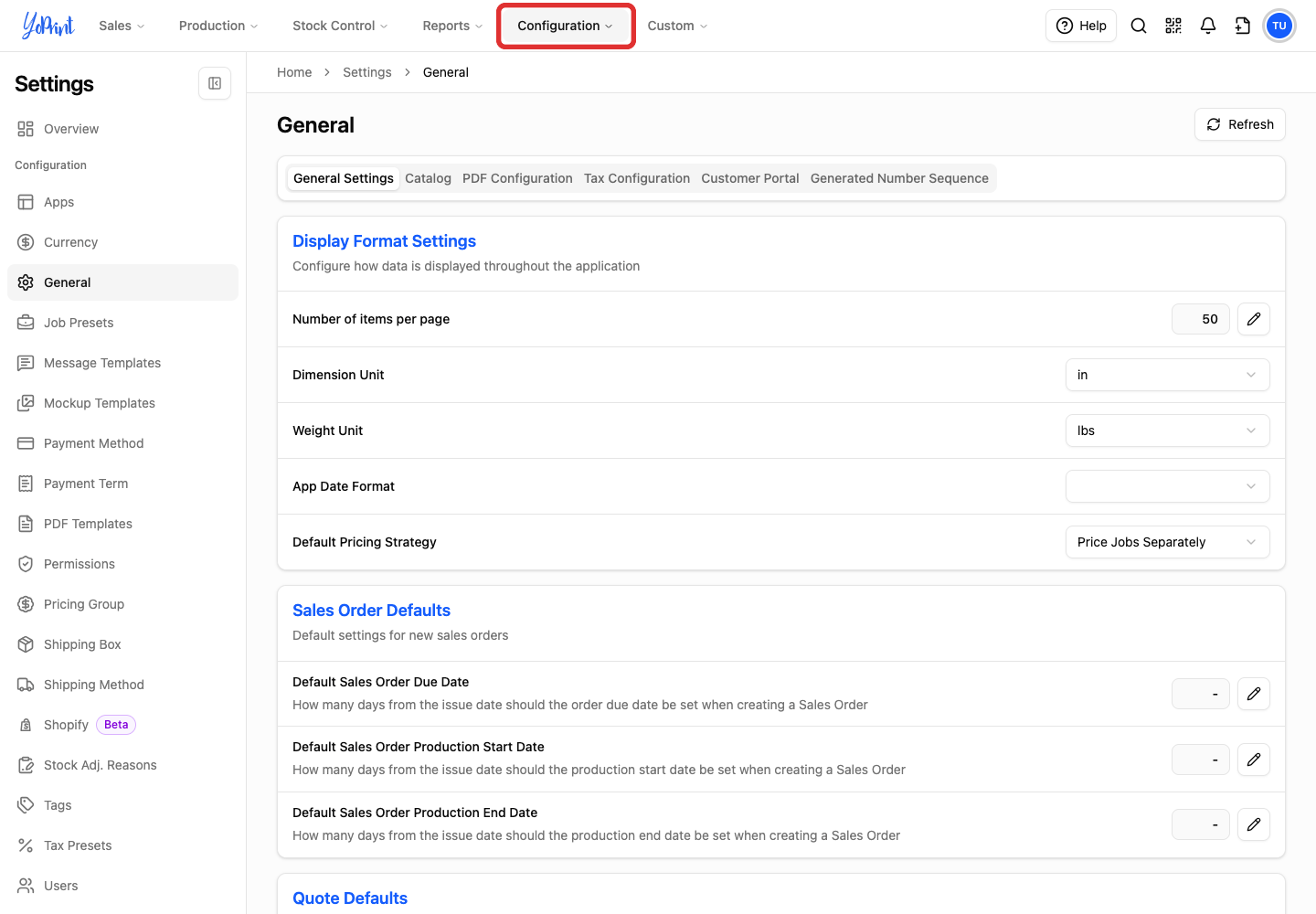Switch to Tax Configuration tab
1316x914 pixels.
pyautogui.click(x=637, y=178)
